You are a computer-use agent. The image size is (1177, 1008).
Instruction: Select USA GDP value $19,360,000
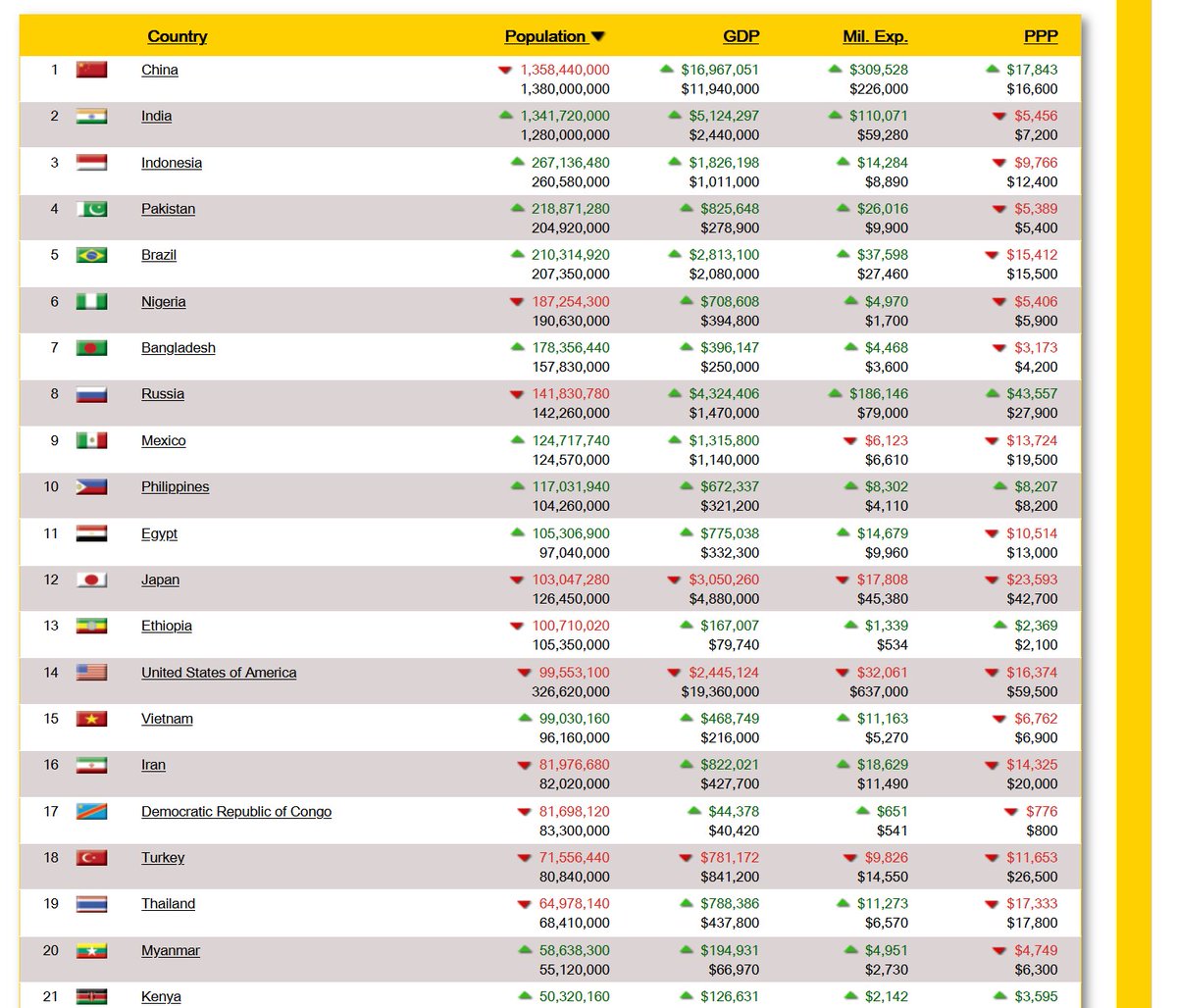coord(720,692)
